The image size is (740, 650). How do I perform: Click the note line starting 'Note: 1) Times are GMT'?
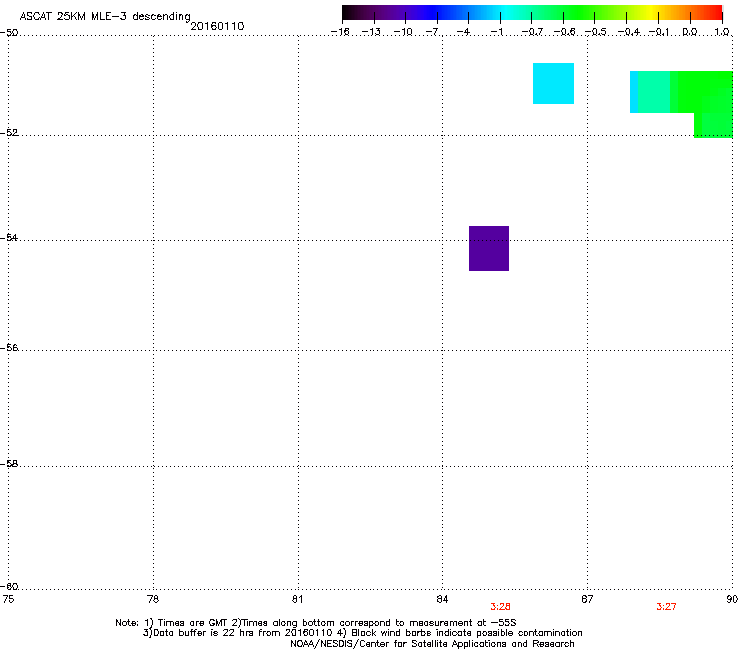coord(316,623)
